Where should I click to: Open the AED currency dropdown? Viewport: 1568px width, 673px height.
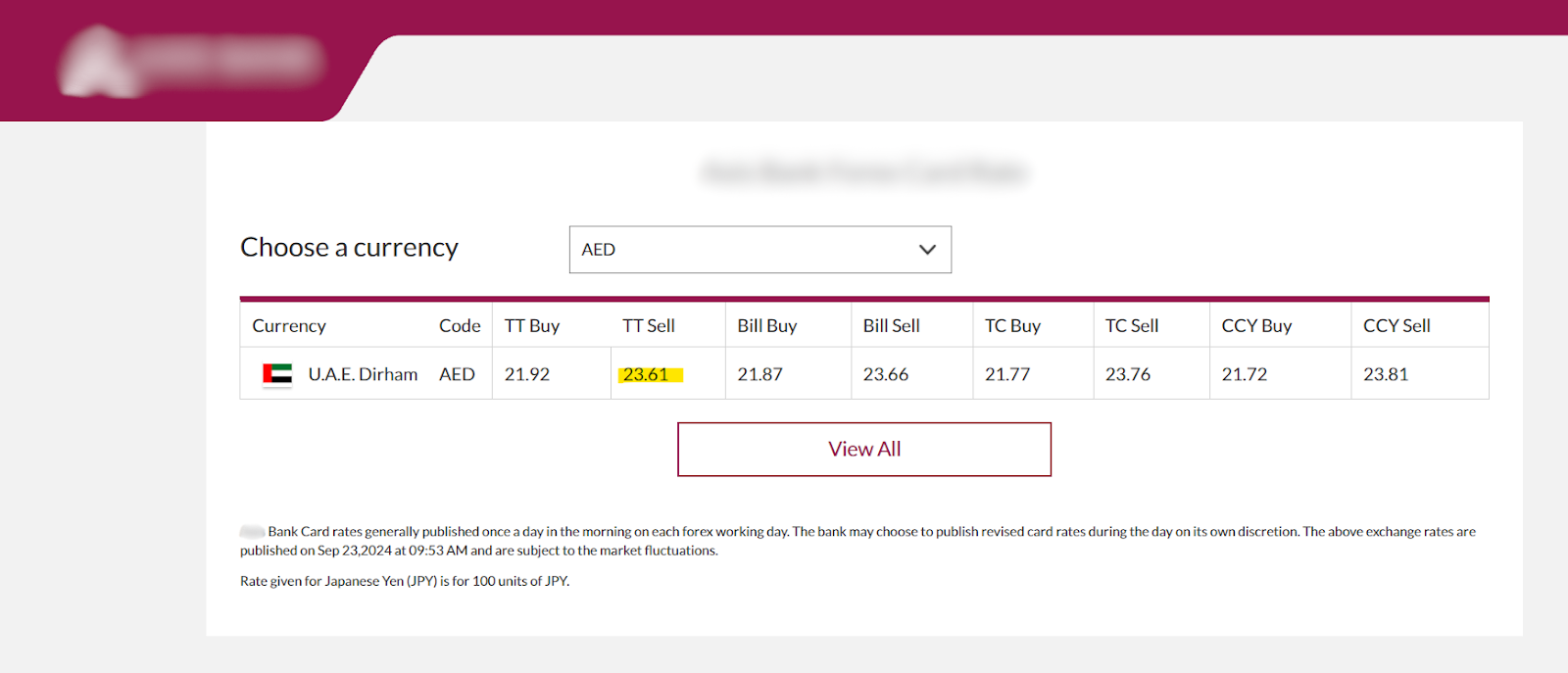[x=759, y=250]
